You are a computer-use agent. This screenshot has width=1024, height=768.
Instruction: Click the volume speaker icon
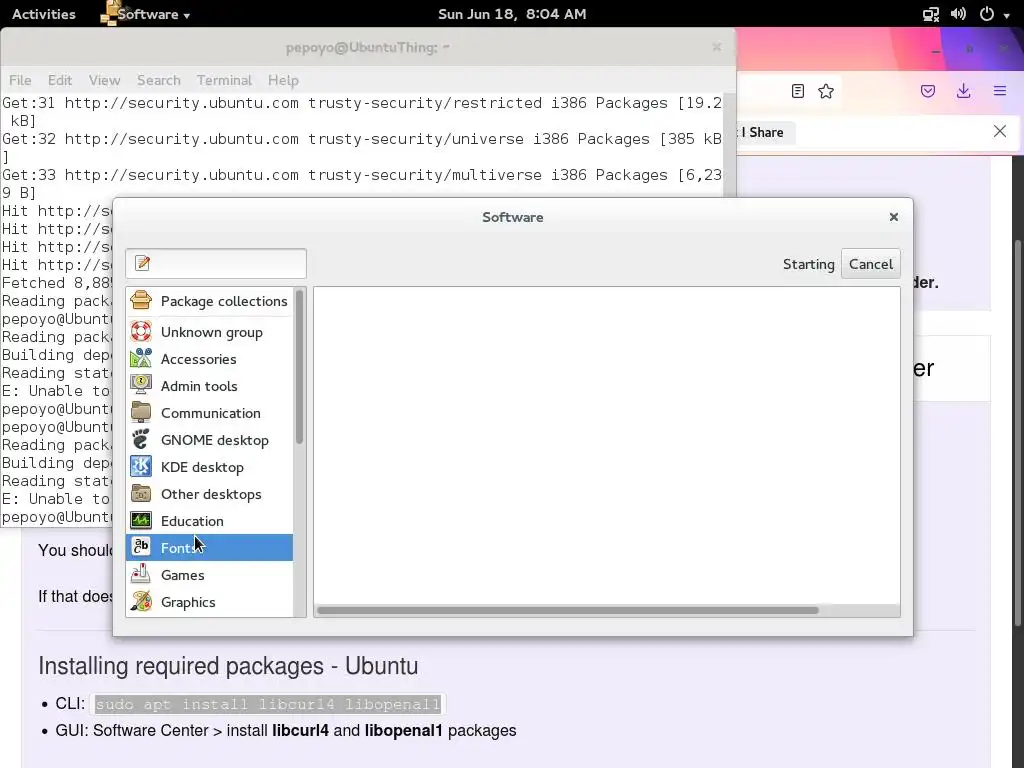(958, 14)
